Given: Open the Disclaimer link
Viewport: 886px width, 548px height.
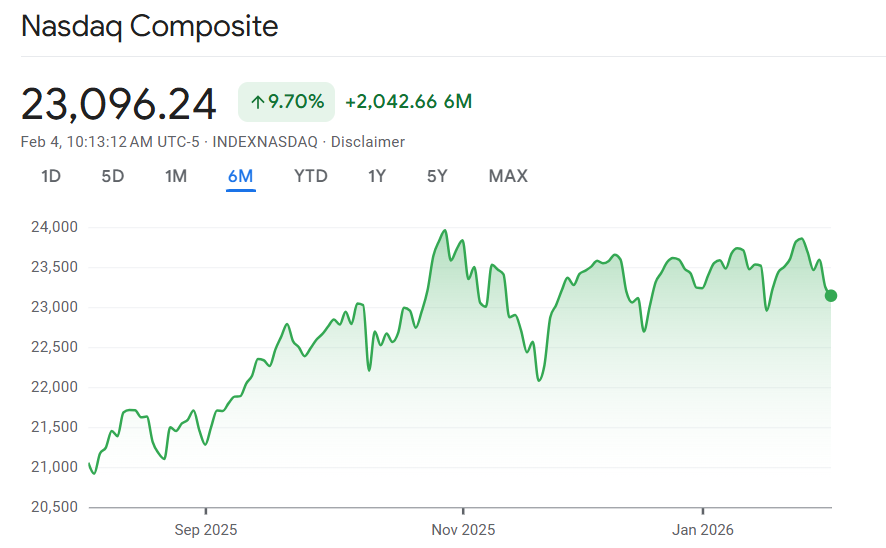Looking at the screenshot, I should 368,142.
